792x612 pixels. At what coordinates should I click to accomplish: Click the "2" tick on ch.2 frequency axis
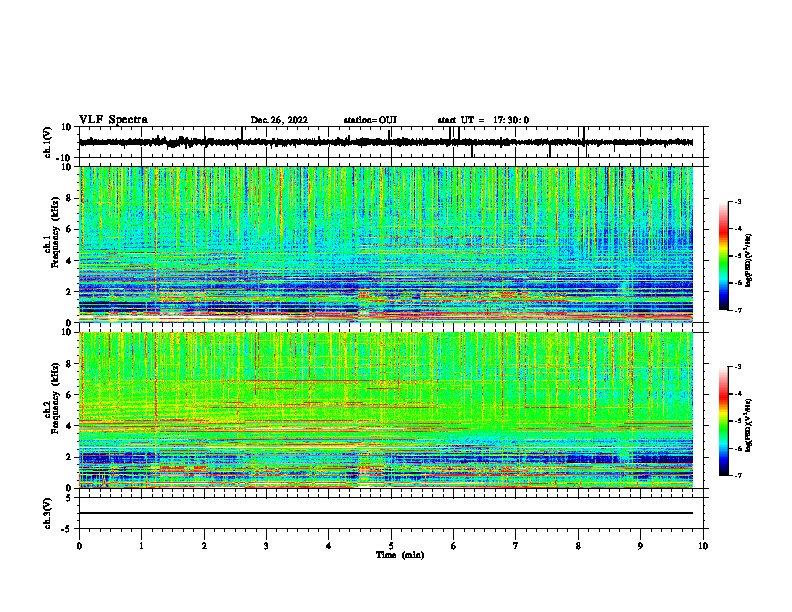(69, 457)
